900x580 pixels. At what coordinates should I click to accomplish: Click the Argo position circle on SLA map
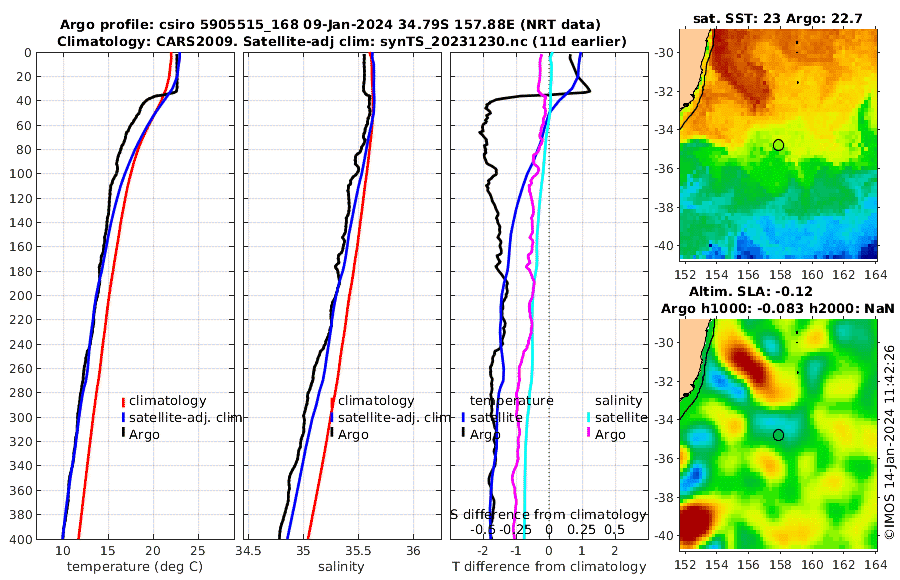[x=778, y=435]
